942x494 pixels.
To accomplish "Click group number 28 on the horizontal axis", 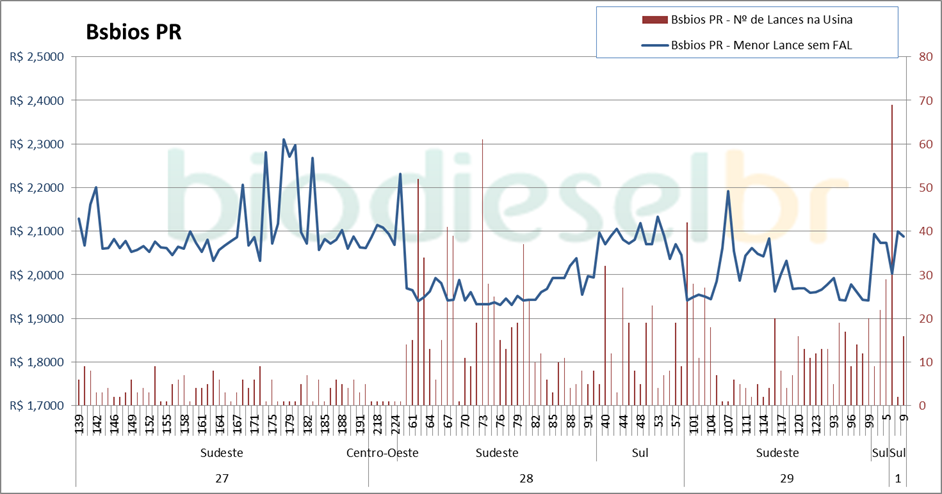I will coord(526,478).
